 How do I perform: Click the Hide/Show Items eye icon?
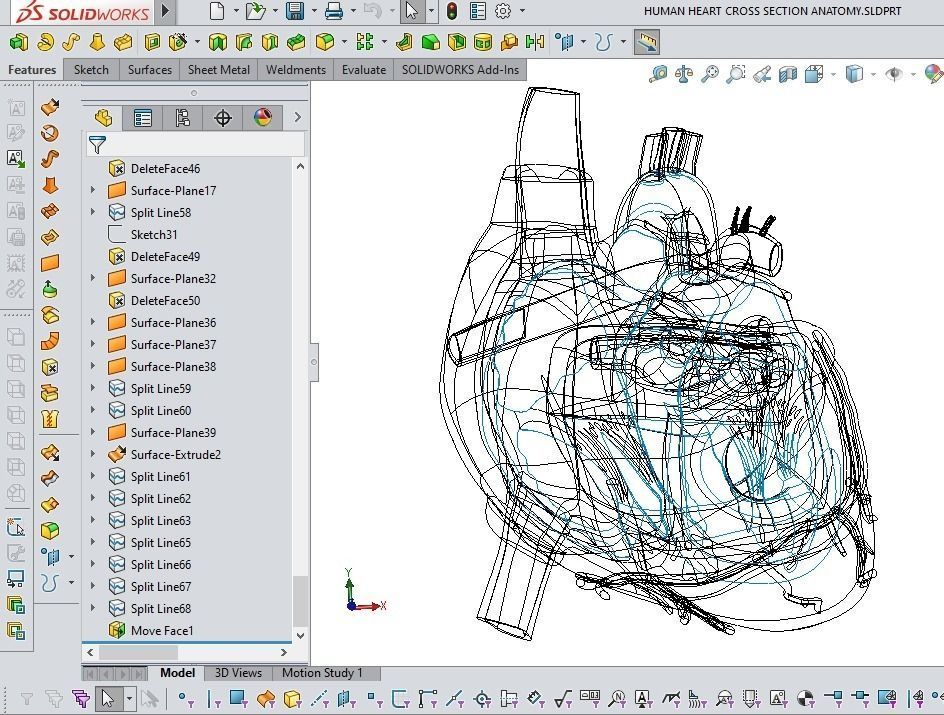click(895, 74)
